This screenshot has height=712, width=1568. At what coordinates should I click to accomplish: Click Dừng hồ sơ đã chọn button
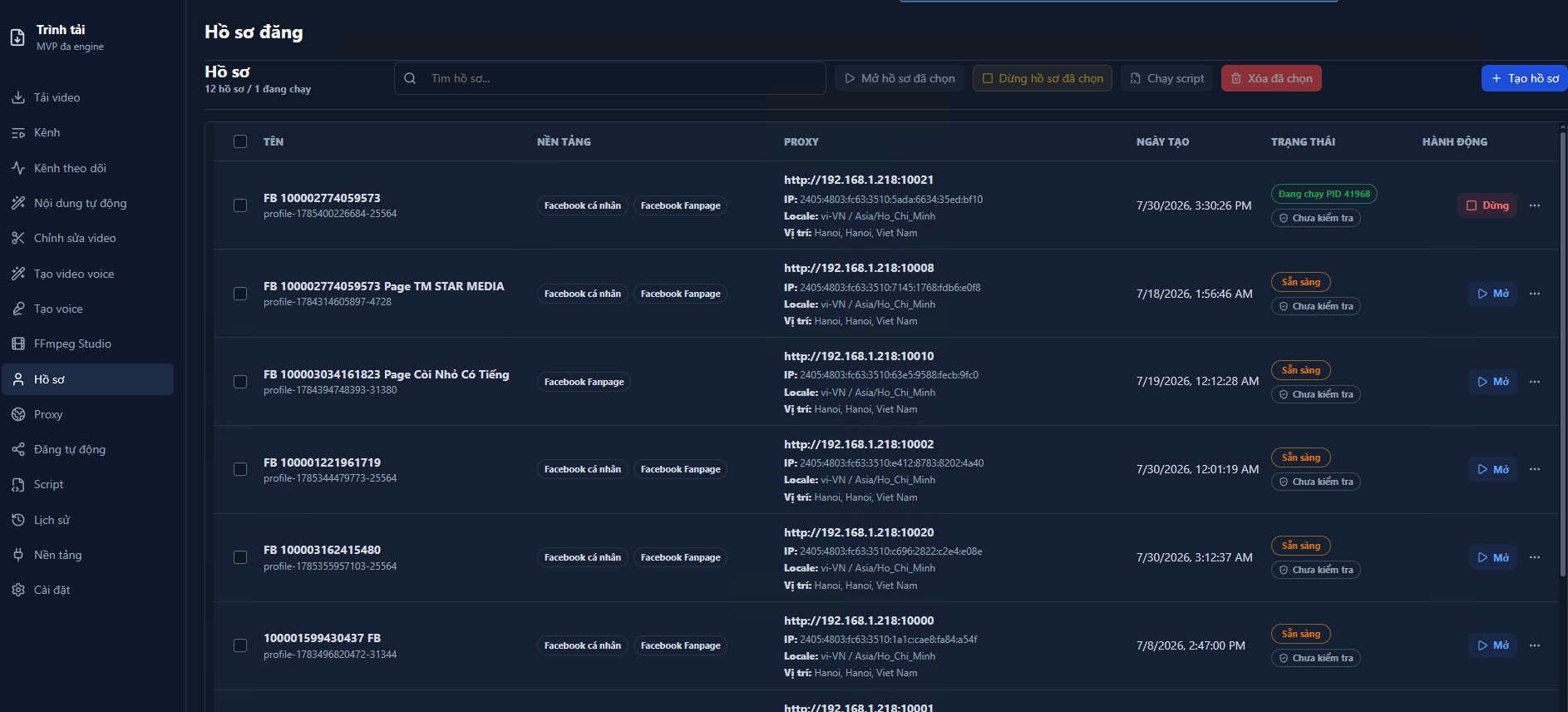(1043, 78)
